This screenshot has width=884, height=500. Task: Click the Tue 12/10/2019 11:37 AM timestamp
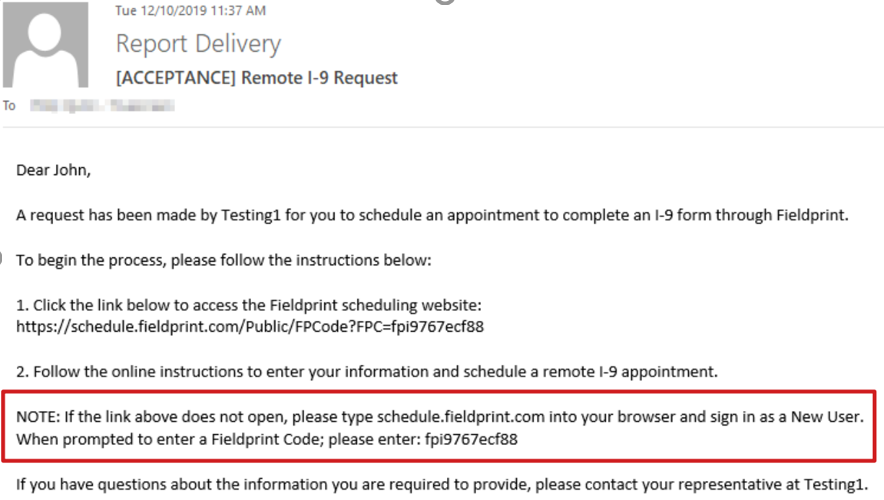pyautogui.click(x=191, y=11)
